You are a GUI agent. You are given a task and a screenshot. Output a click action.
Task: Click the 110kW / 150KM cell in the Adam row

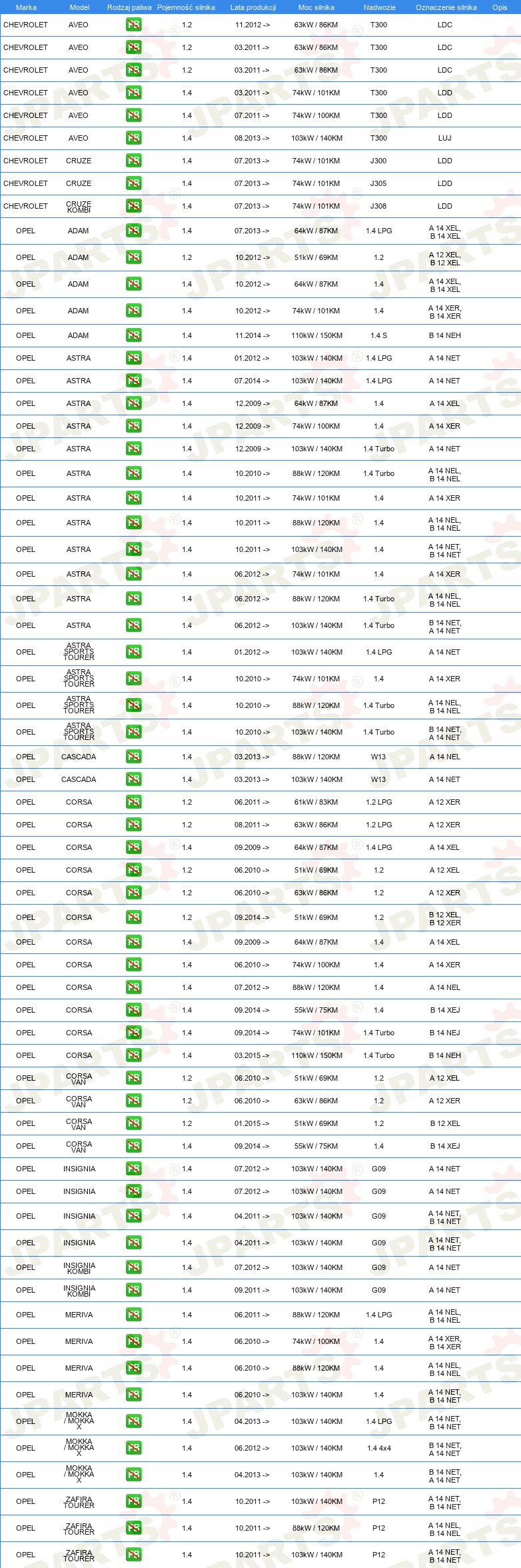(316, 335)
